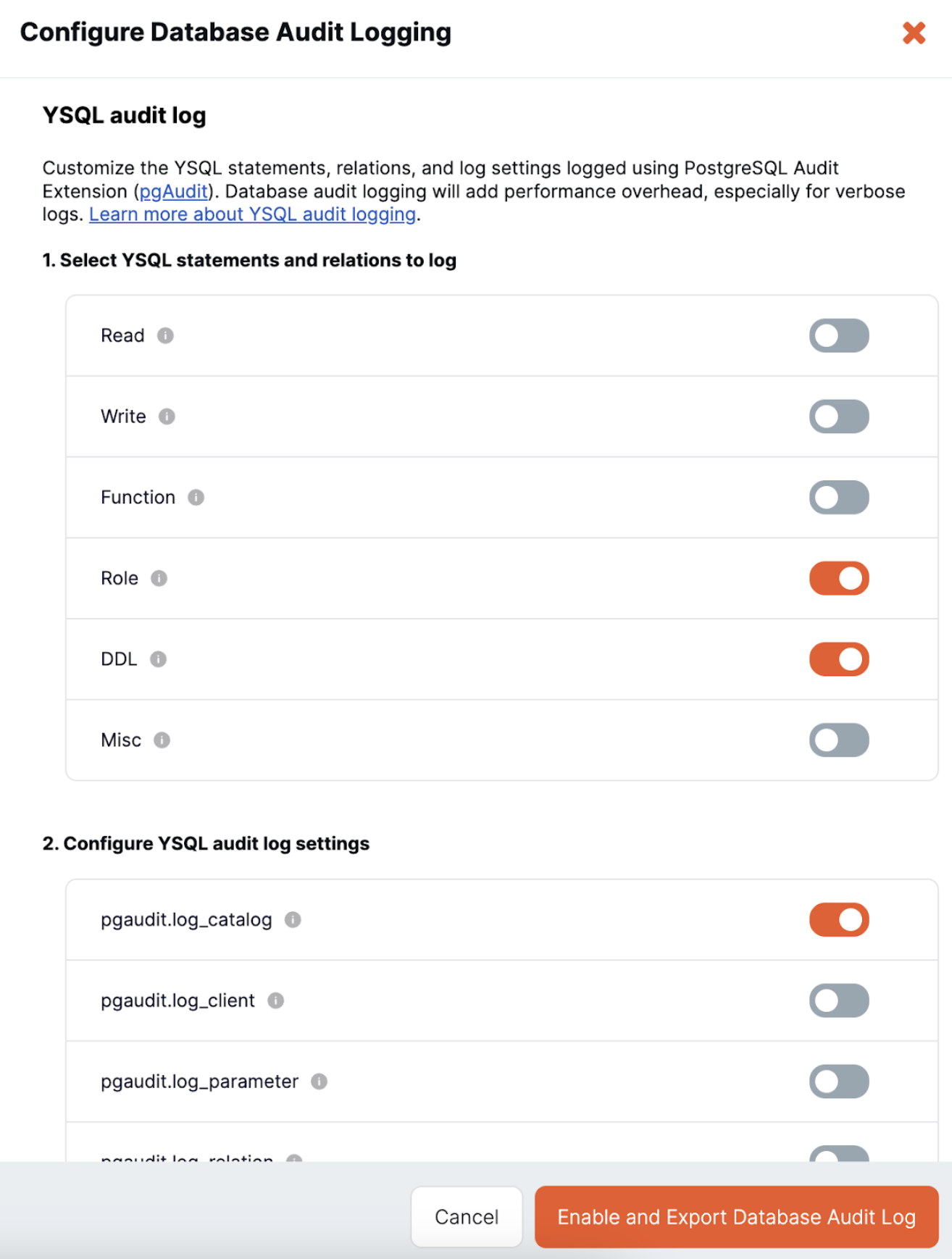Click Enable and Export Database Audit Log
Image resolution: width=952 pixels, height=1259 pixels.
(735, 1218)
